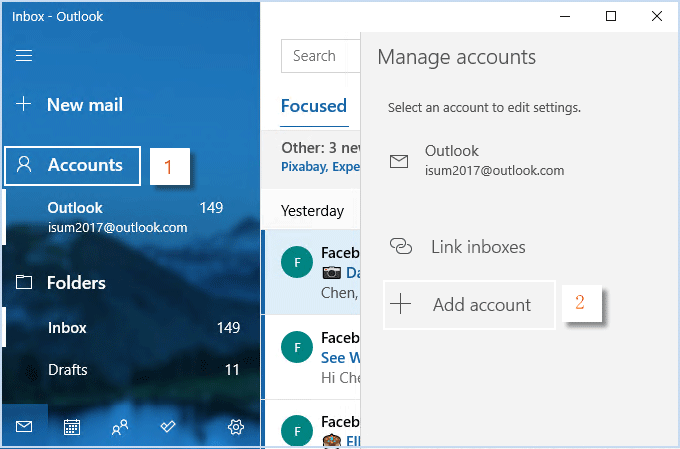Open the To-Do checkmark icon

tap(167, 427)
